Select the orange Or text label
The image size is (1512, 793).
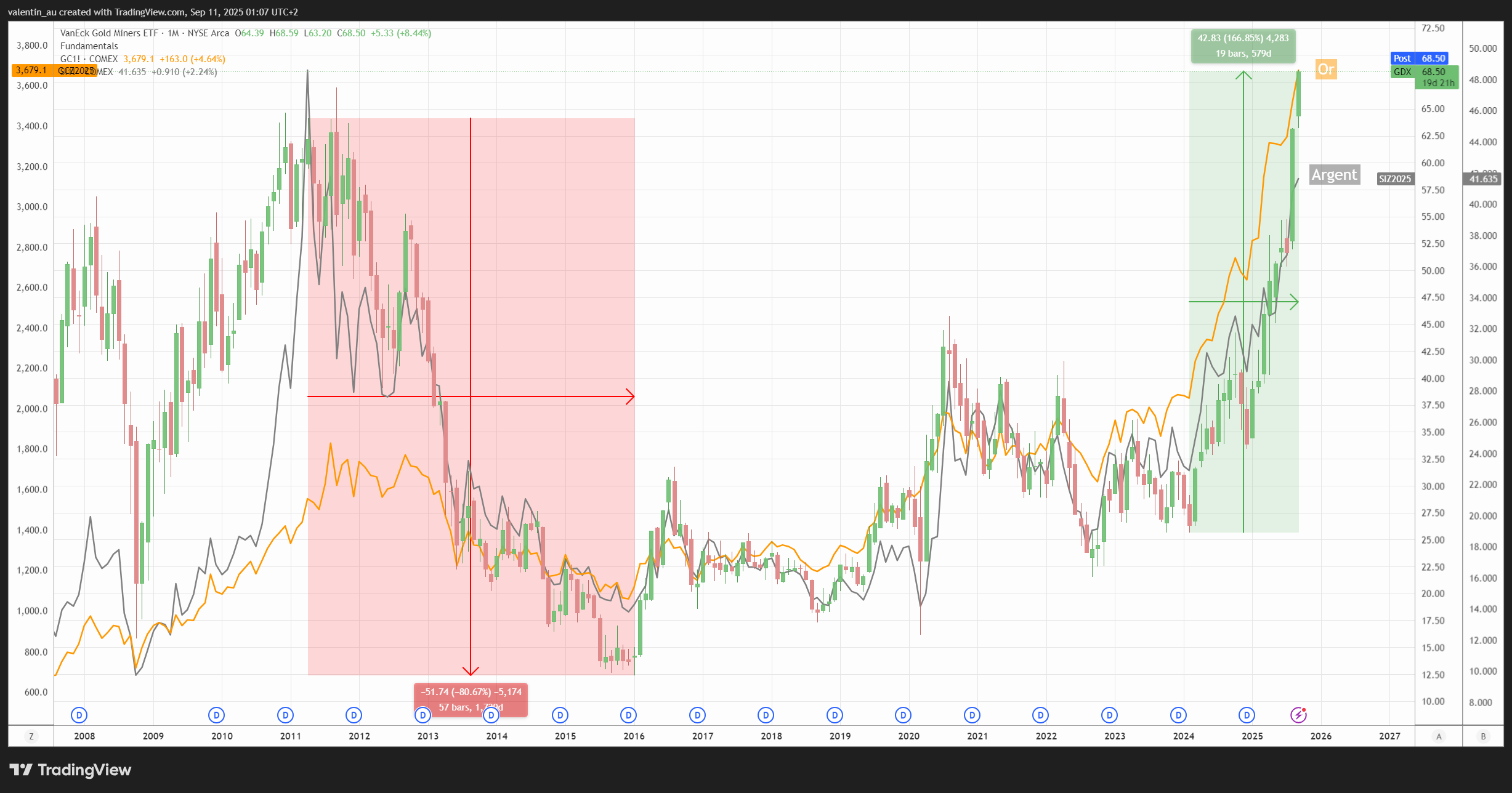(1325, 69)
